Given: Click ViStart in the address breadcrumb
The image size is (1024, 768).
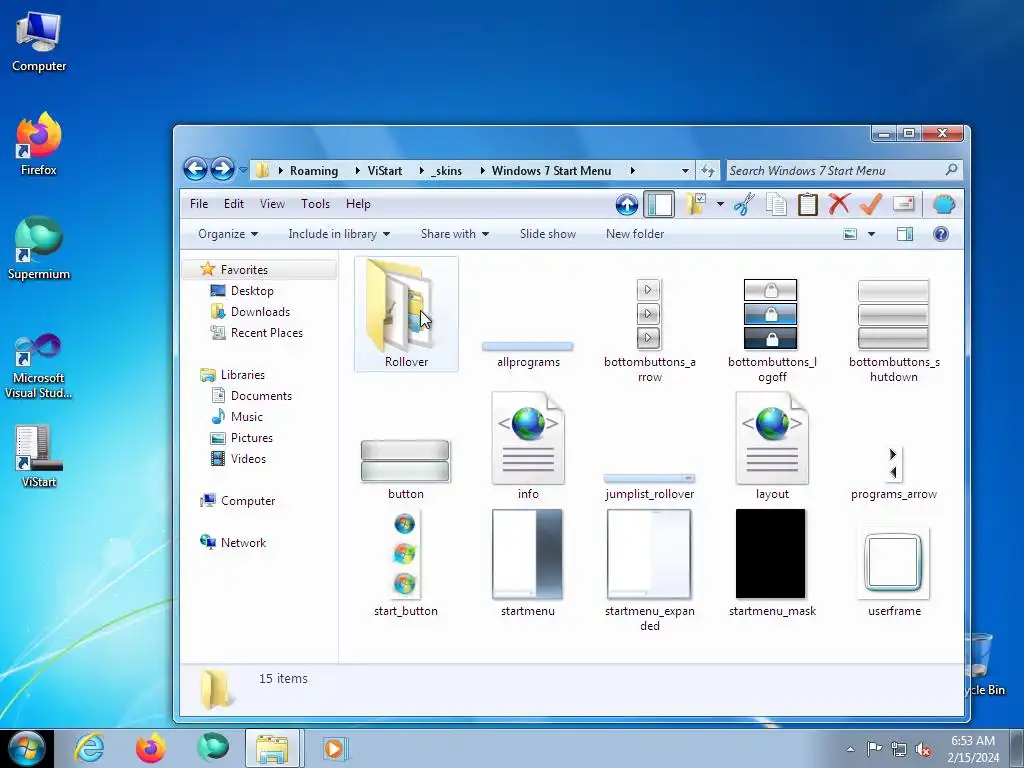Looking at the screenshot, I should coord(385,170).
